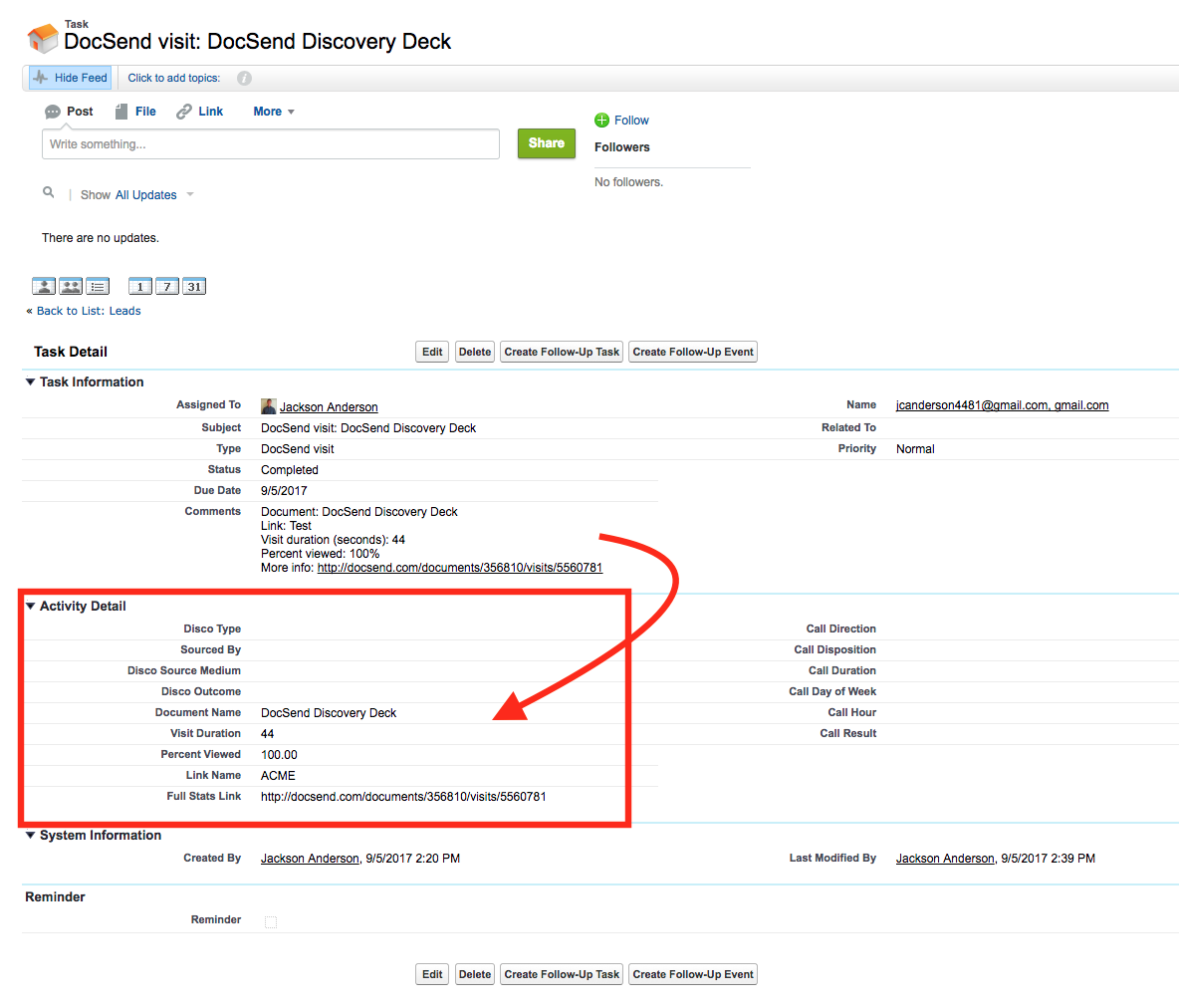1179x1008 pixels.
Task: Click the Follow link
Action: (631, 121)
